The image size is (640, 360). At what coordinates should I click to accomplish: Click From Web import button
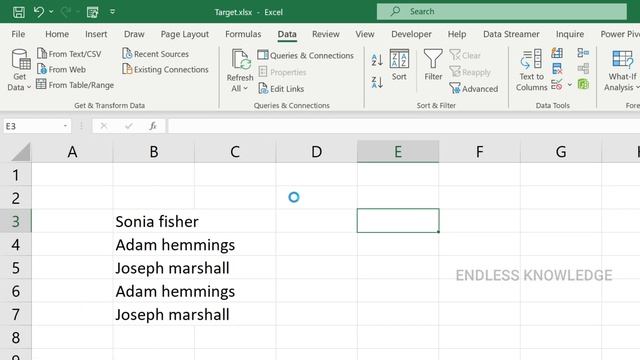(62, 69)
